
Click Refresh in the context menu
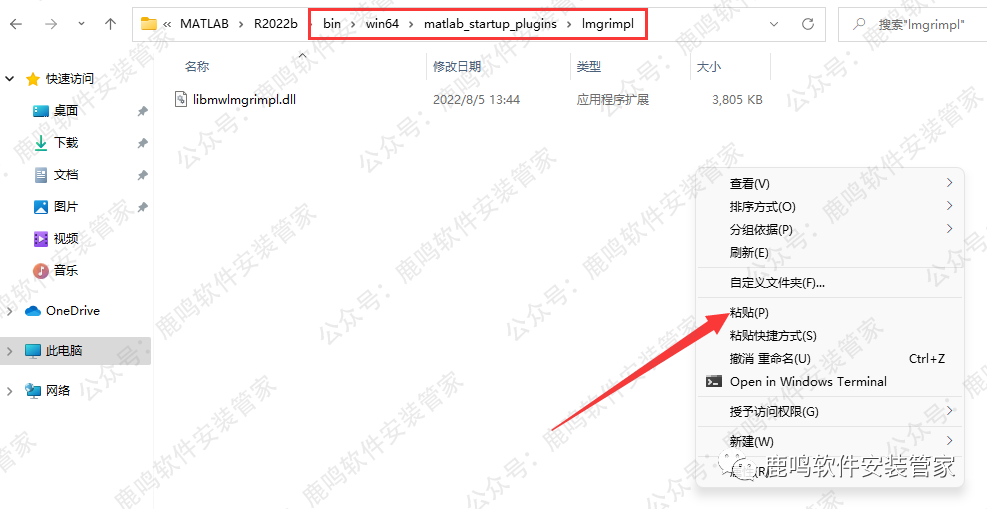click(749, 253)
